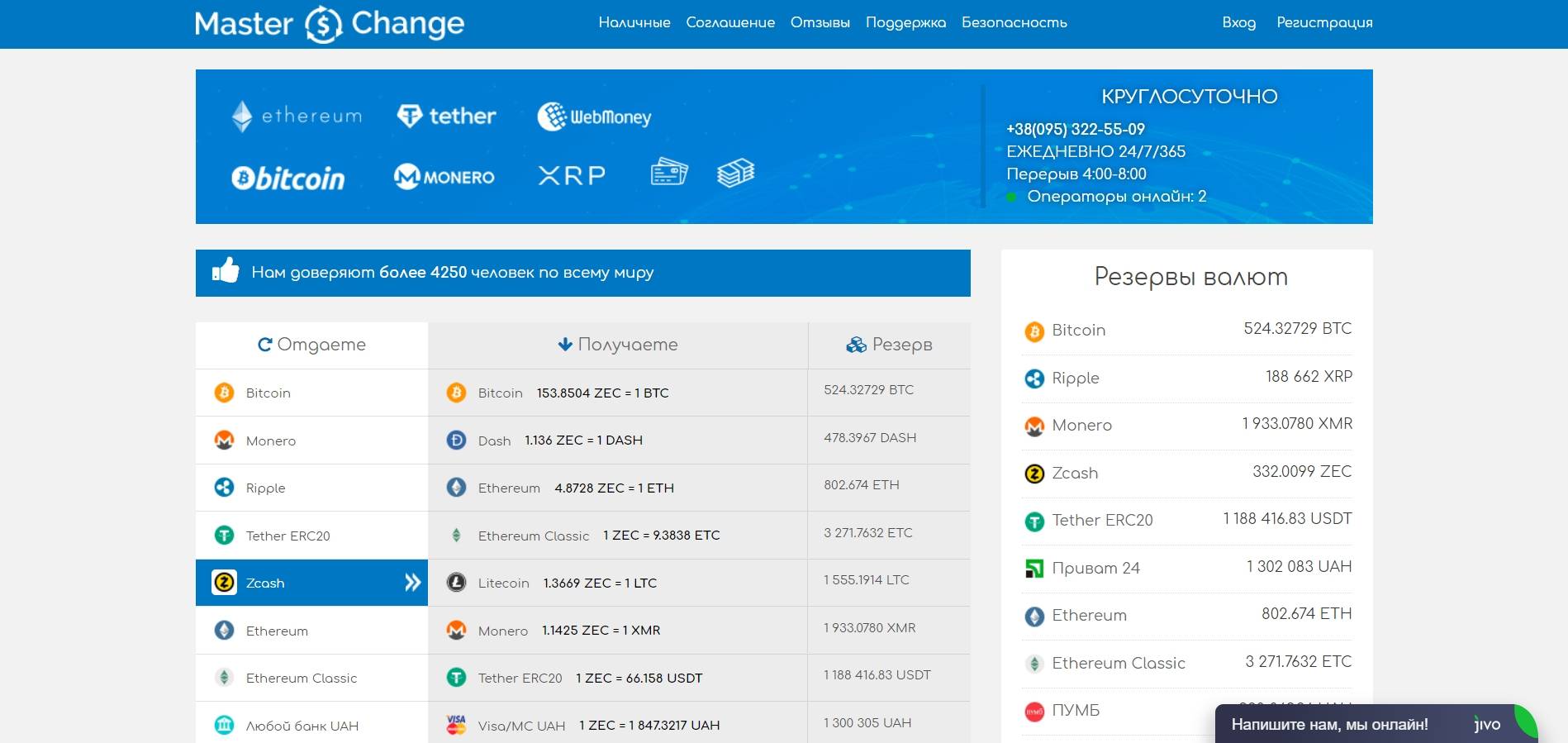Choose Litecoin 1.3669 ZEC = 1 LTC pair
This screenshot has width=1568, height=743.
(x=618, y=583)
